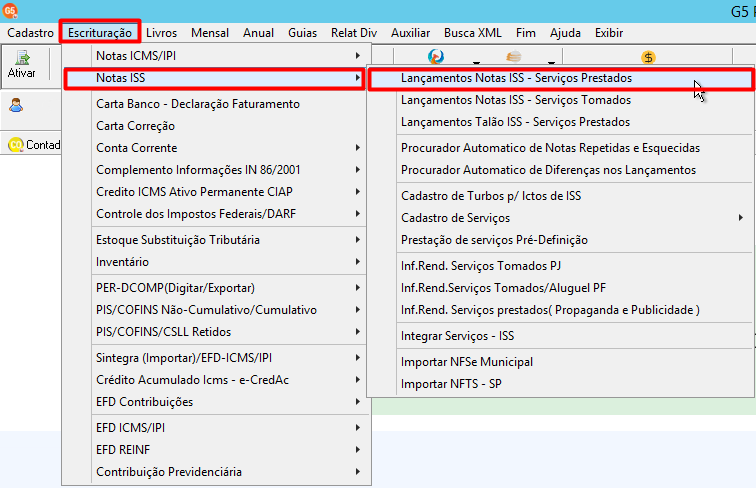The width and height of the screenshot is (756, 488).
Task: Choose Inf.Rend. Serviços prestados Propaganda e Publicidade
Action: tap(561, 310)
